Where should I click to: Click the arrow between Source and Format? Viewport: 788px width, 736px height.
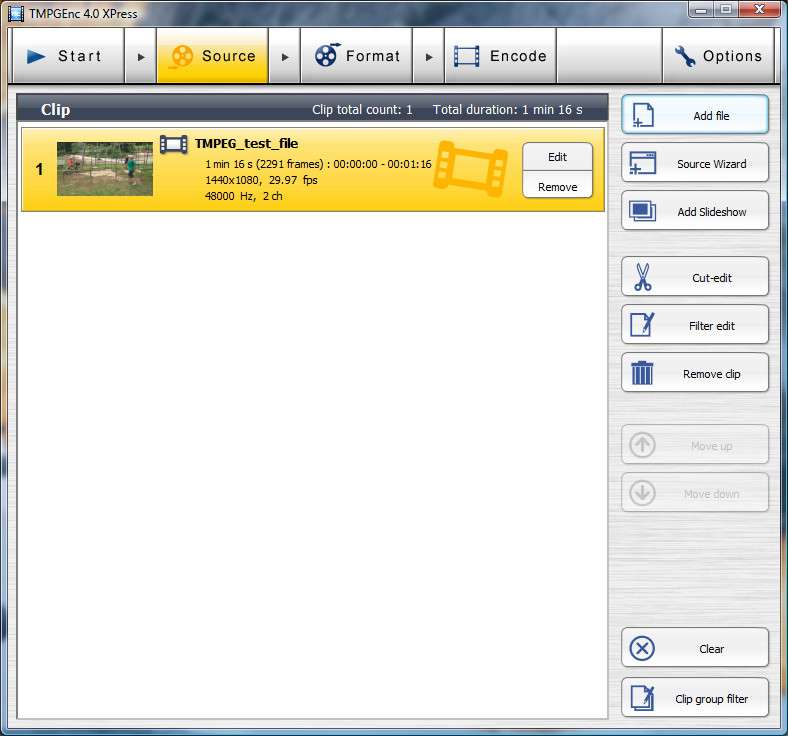[284, 57]
